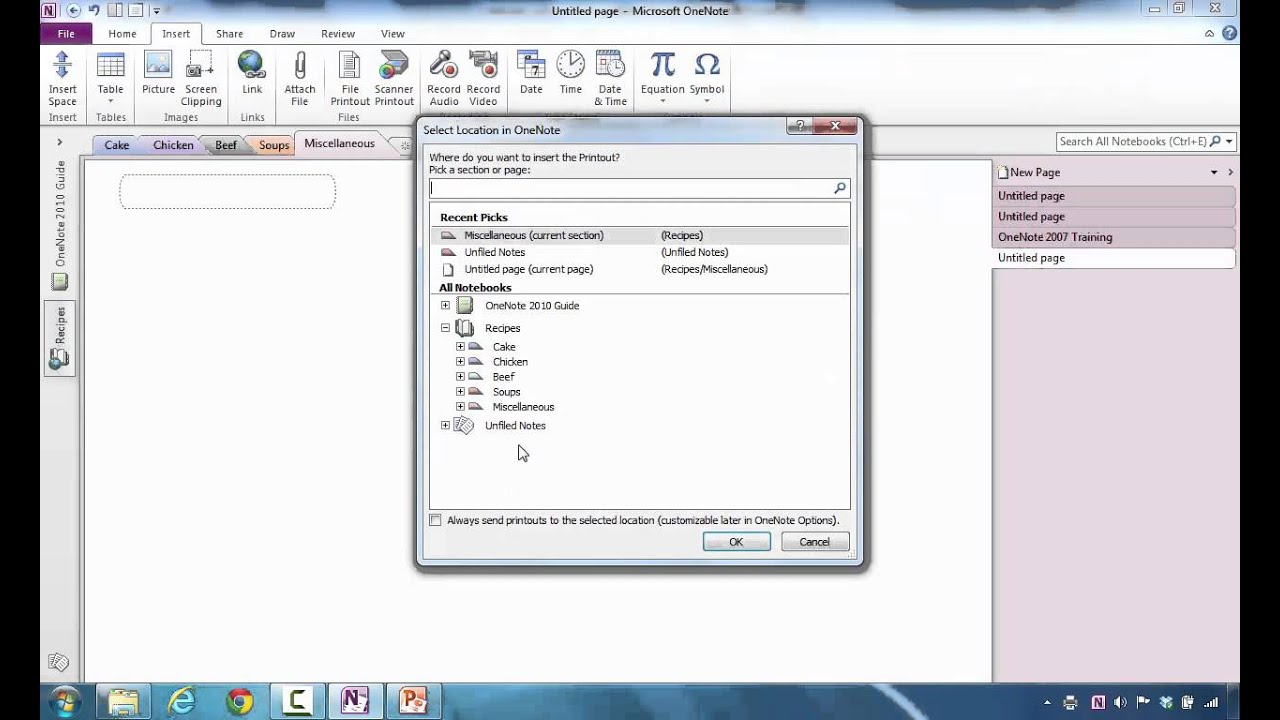Click the Attach File paperclip icon
The height and width of the screenshot is (720, 1280).
coord(299,79)
